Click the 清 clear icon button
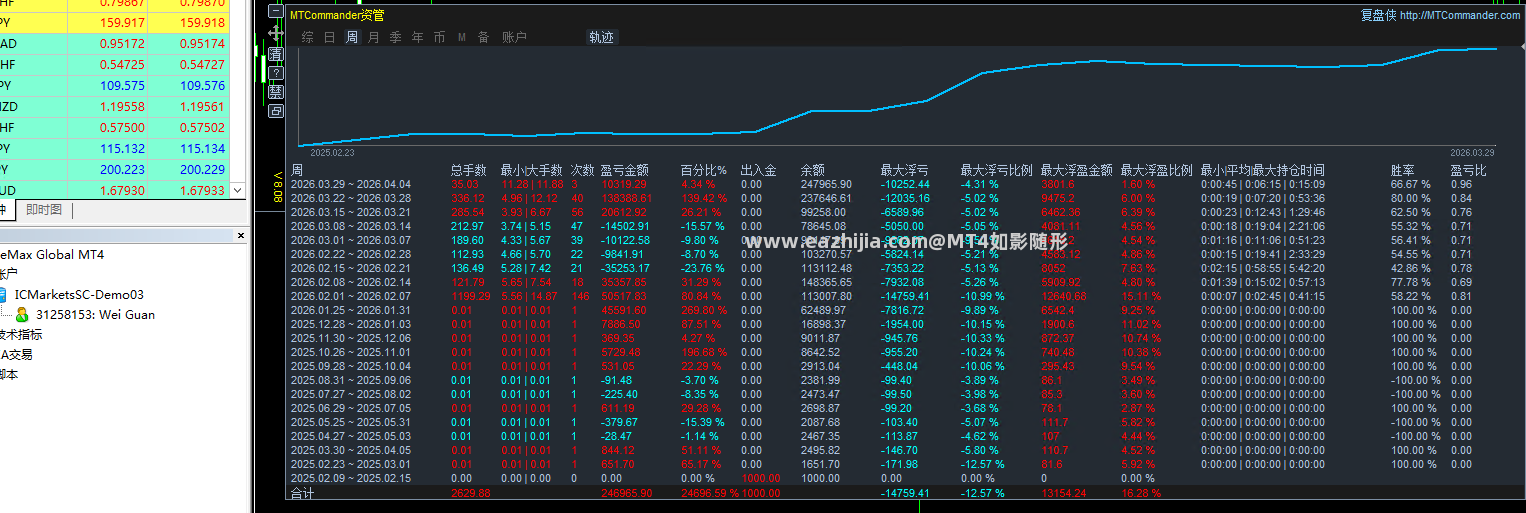 pyautogui.click(x=276, y=53)
